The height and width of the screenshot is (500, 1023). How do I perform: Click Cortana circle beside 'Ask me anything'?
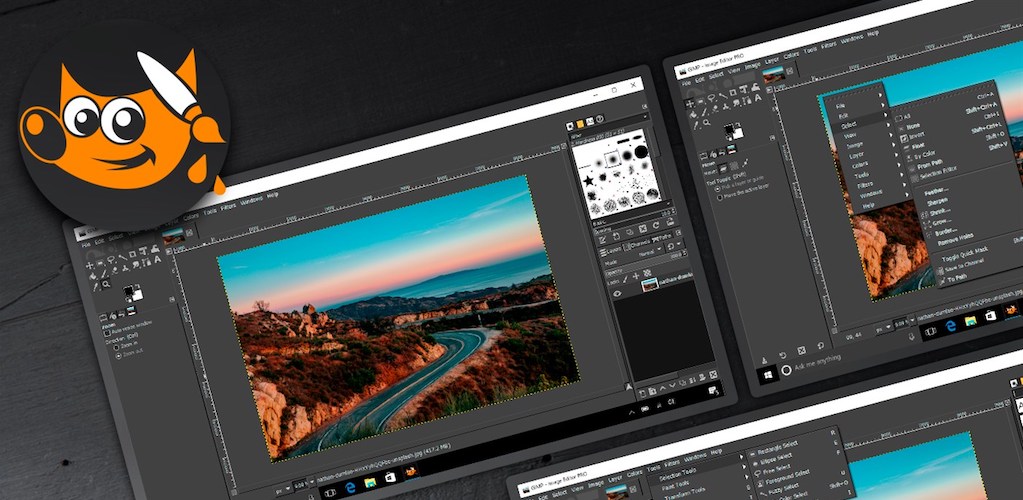click(786, 368)
